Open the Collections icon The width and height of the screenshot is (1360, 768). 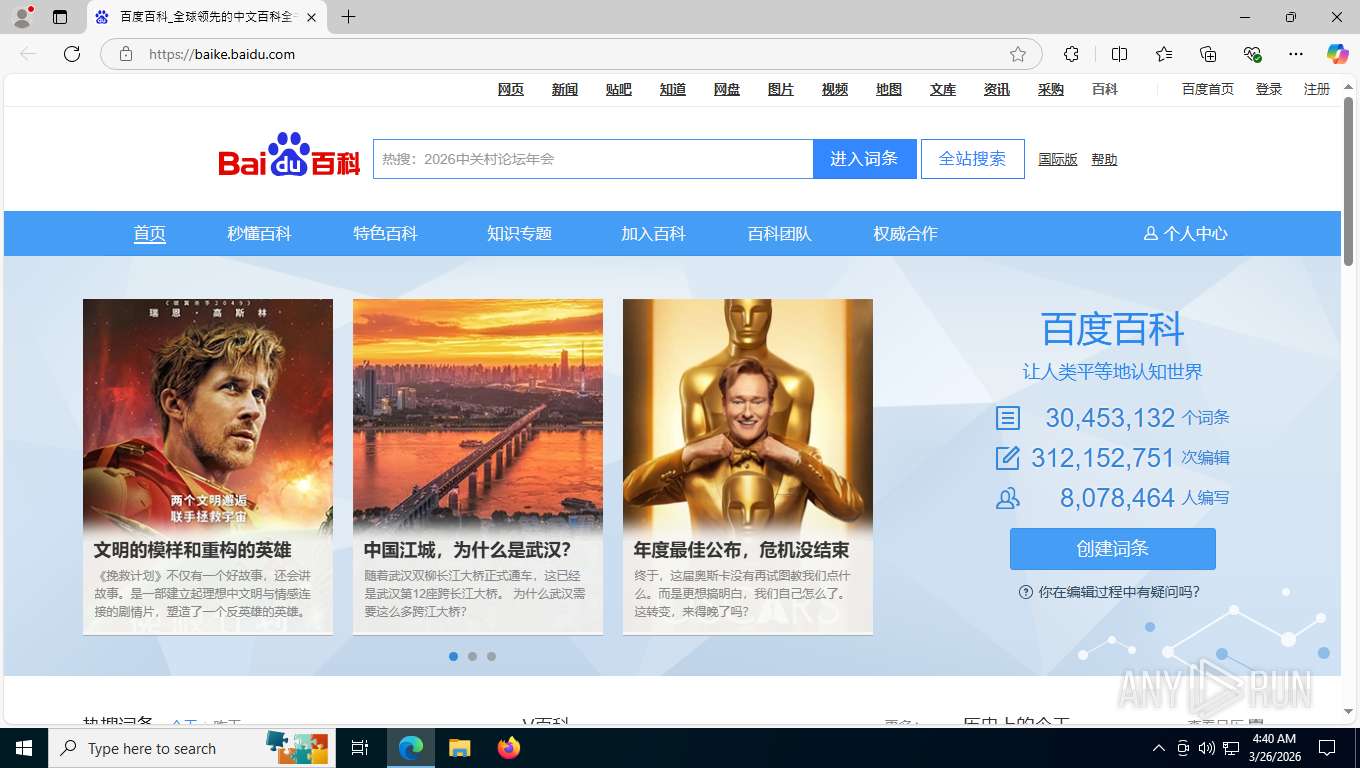point(1208,54)
